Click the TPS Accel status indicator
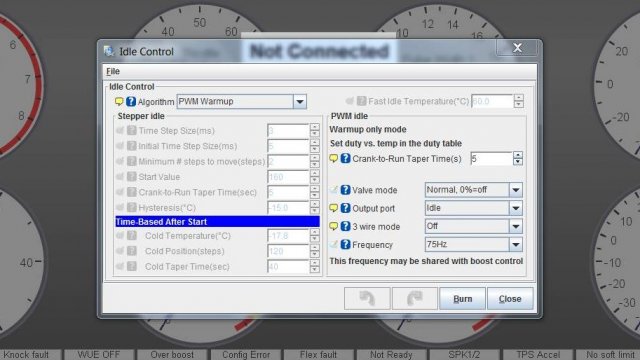 tap(538, 355)
